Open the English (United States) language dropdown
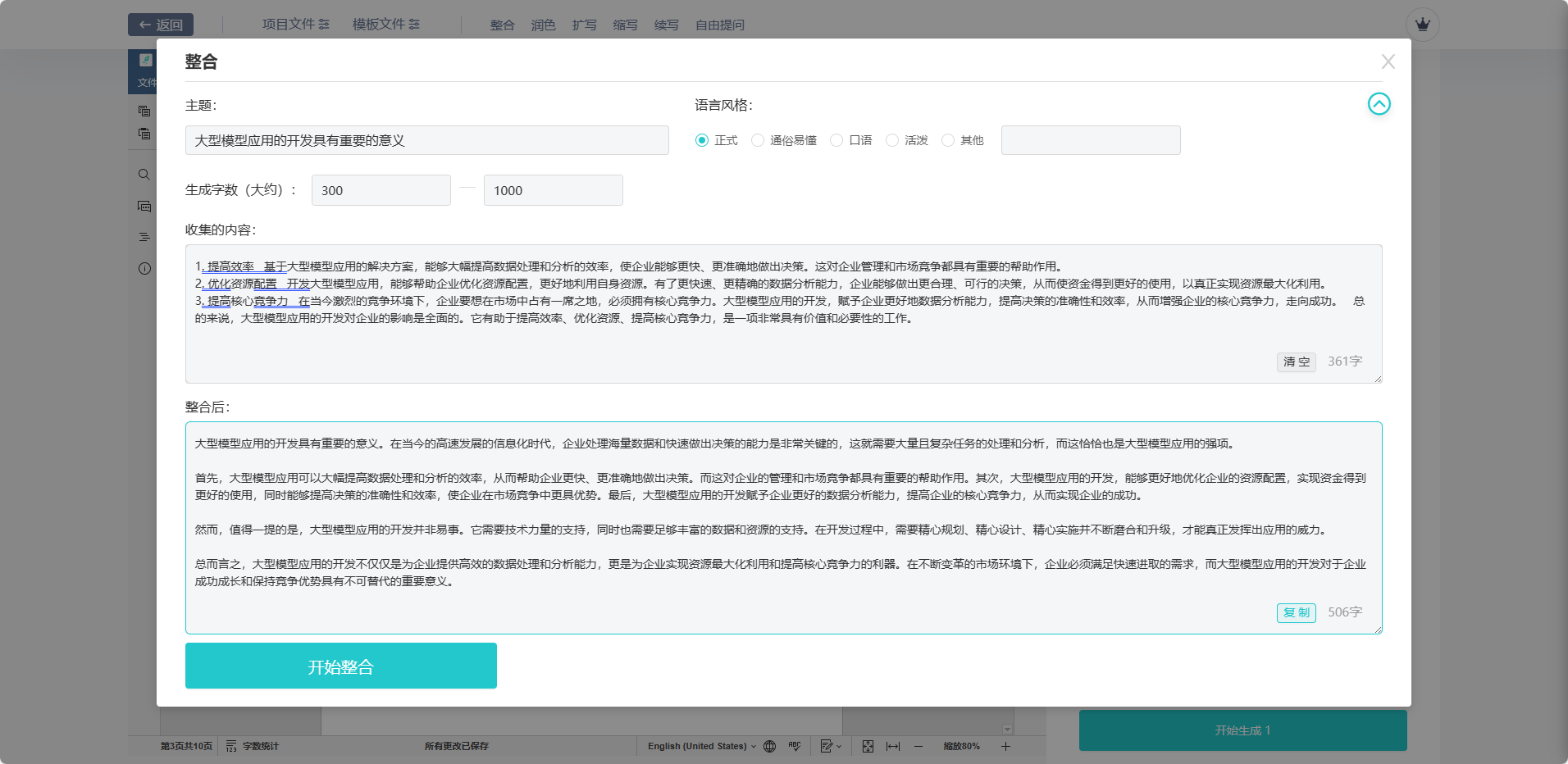Viewport: 1568px width, 764px height. tap(701, 746)
